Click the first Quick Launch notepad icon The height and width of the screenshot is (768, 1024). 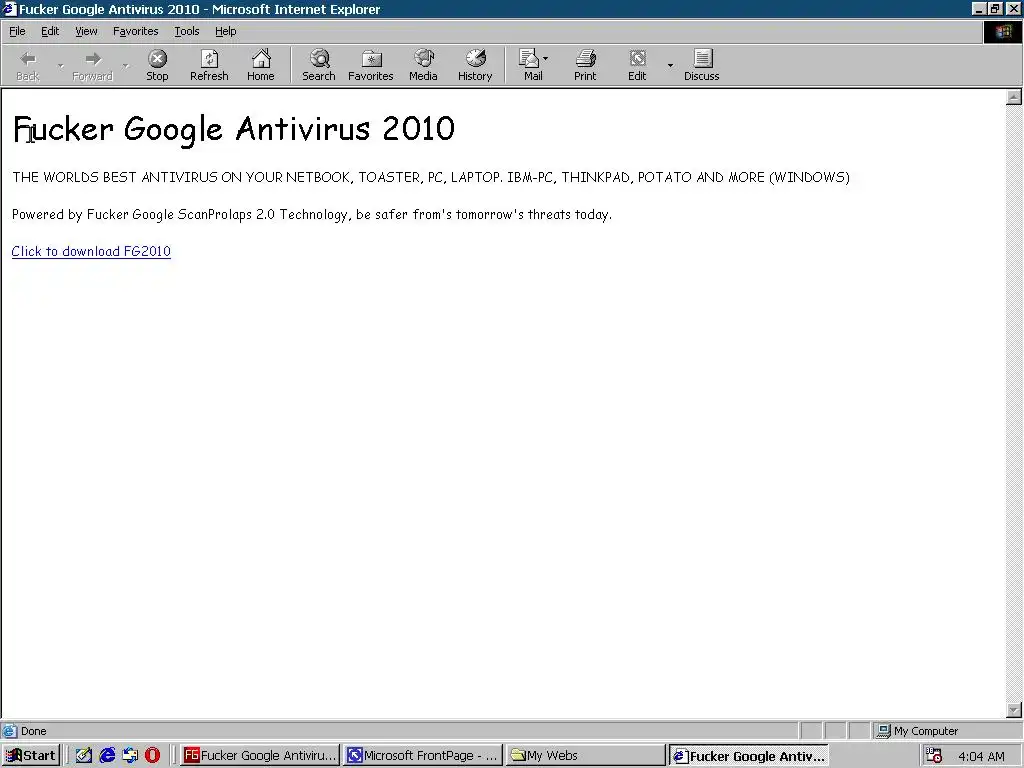pyautogui.click(x=84, y=756)
